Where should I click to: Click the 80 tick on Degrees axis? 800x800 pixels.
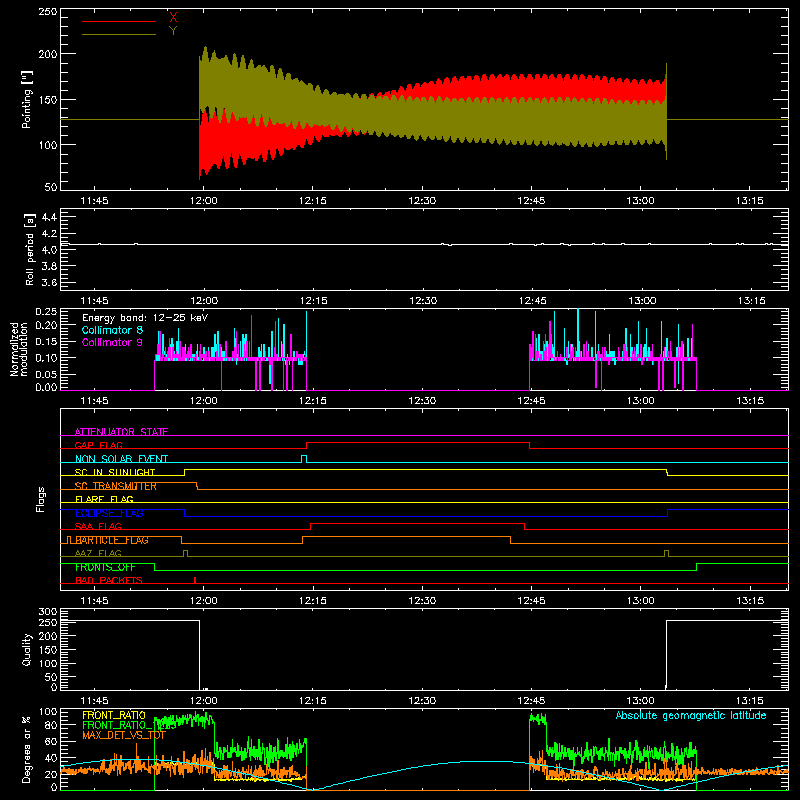[51, 725]
